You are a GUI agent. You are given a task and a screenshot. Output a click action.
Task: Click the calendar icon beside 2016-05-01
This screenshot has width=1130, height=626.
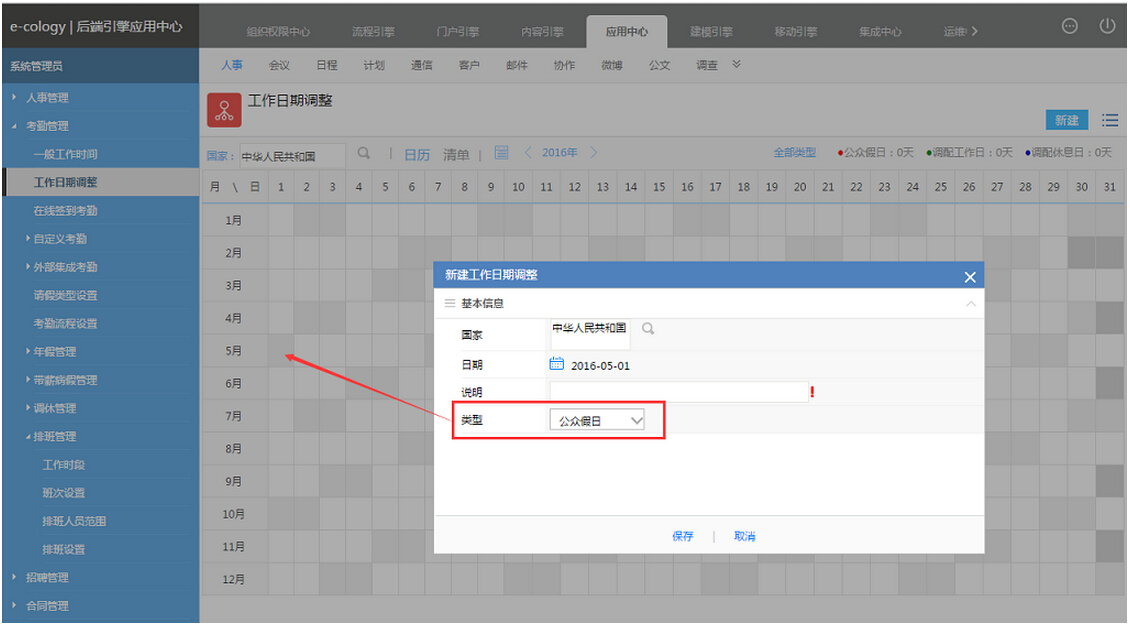coord(557,364)
